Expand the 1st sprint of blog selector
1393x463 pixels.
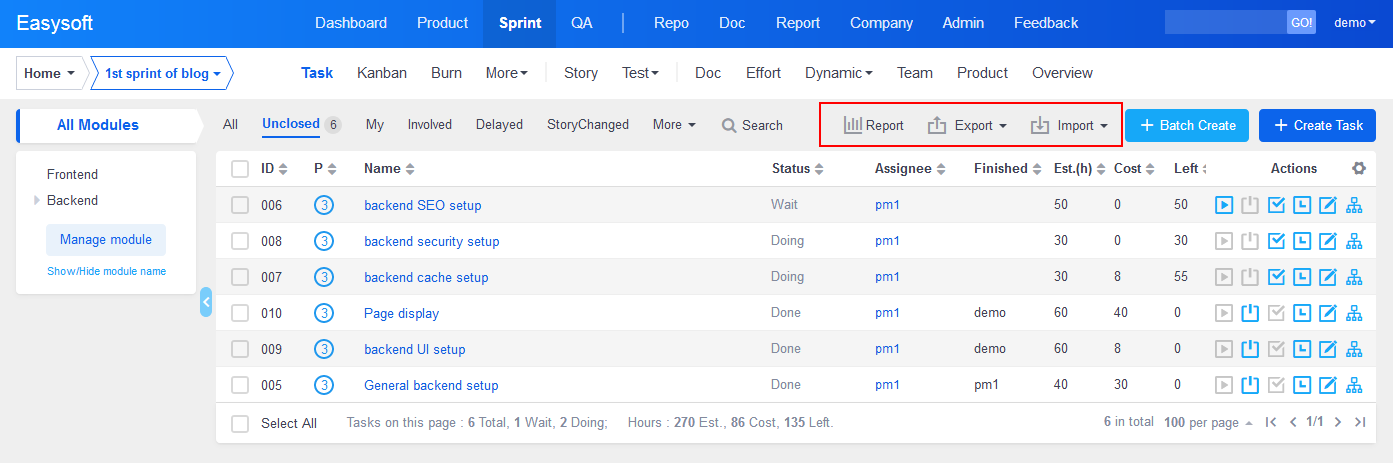pyautogui.click(x=162, y=73)
